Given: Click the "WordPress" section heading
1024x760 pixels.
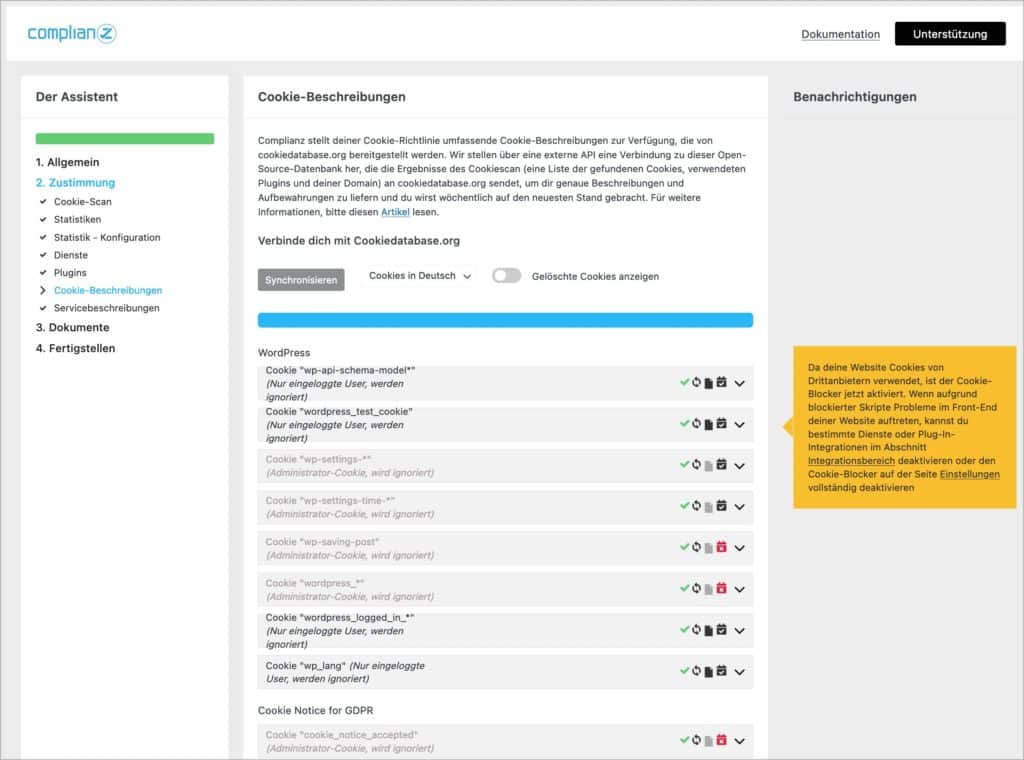Looking at the screenshot, I should click(284, 353).
